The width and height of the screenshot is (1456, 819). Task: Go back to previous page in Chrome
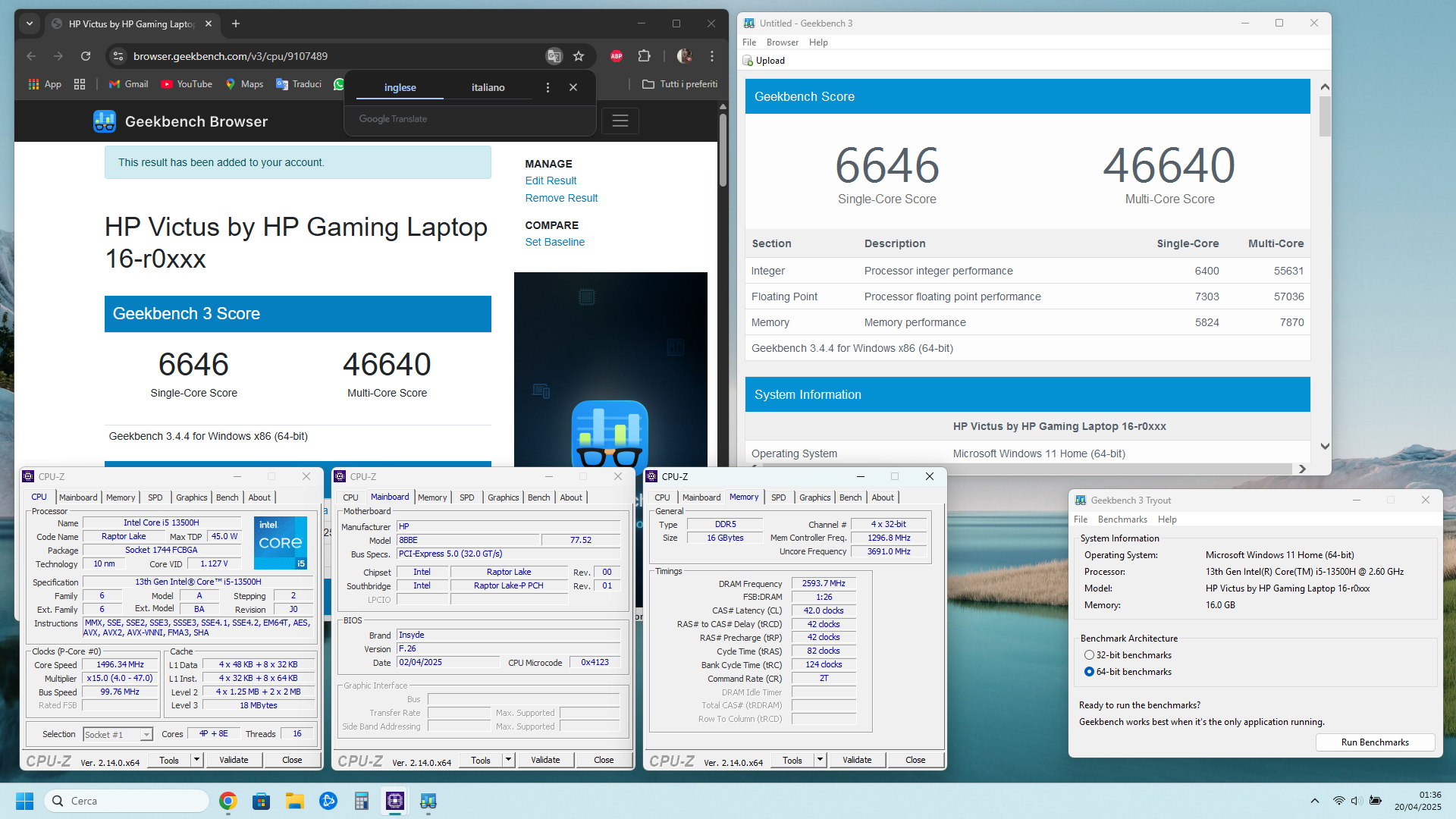click(31, 56)
